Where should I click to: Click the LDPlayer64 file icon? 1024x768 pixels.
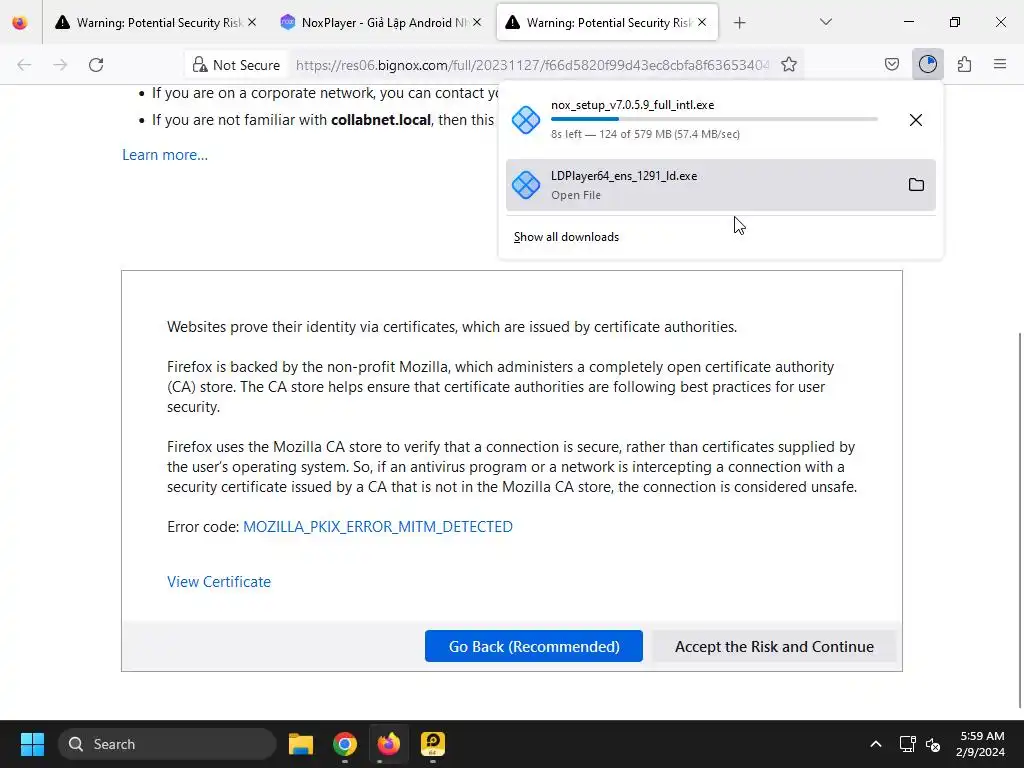point(526,185)
